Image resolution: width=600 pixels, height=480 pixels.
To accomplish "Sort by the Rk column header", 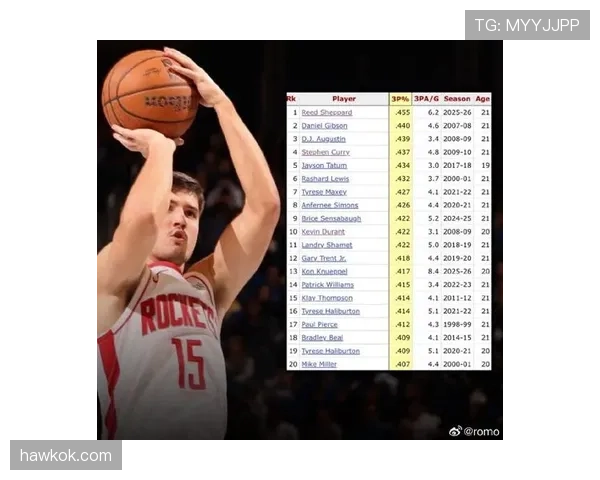I will (x=292, y=99).
